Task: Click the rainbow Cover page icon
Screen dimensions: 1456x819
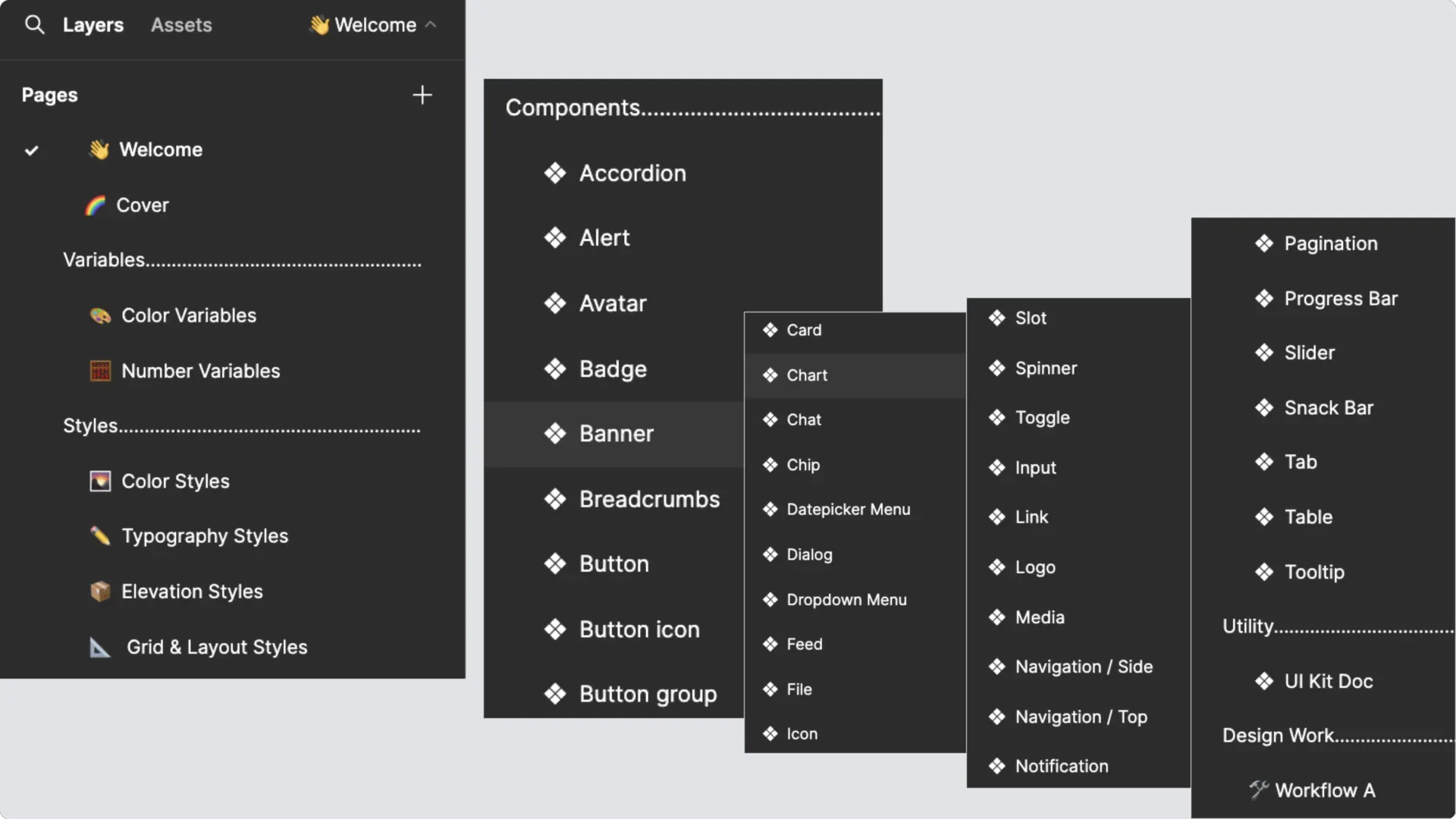Action: point(96,205)
